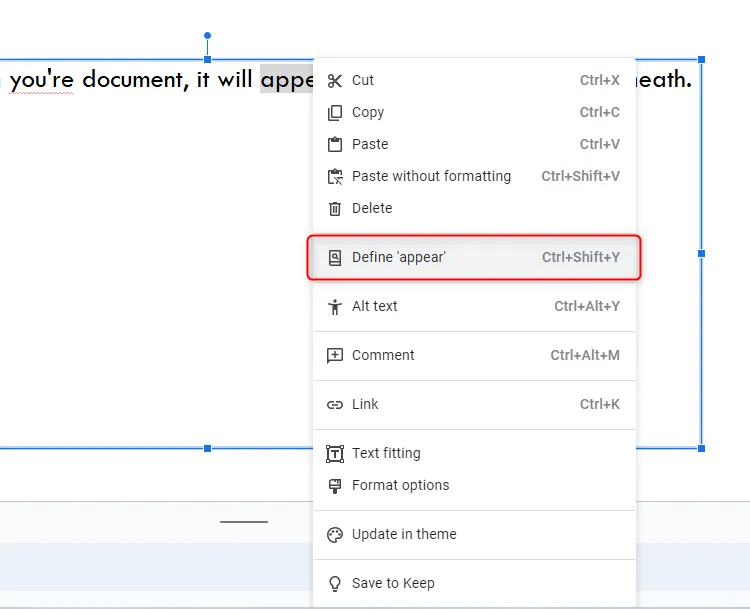Open Alt text option
The height and width of the screenshot is (609, 750).
474,306
